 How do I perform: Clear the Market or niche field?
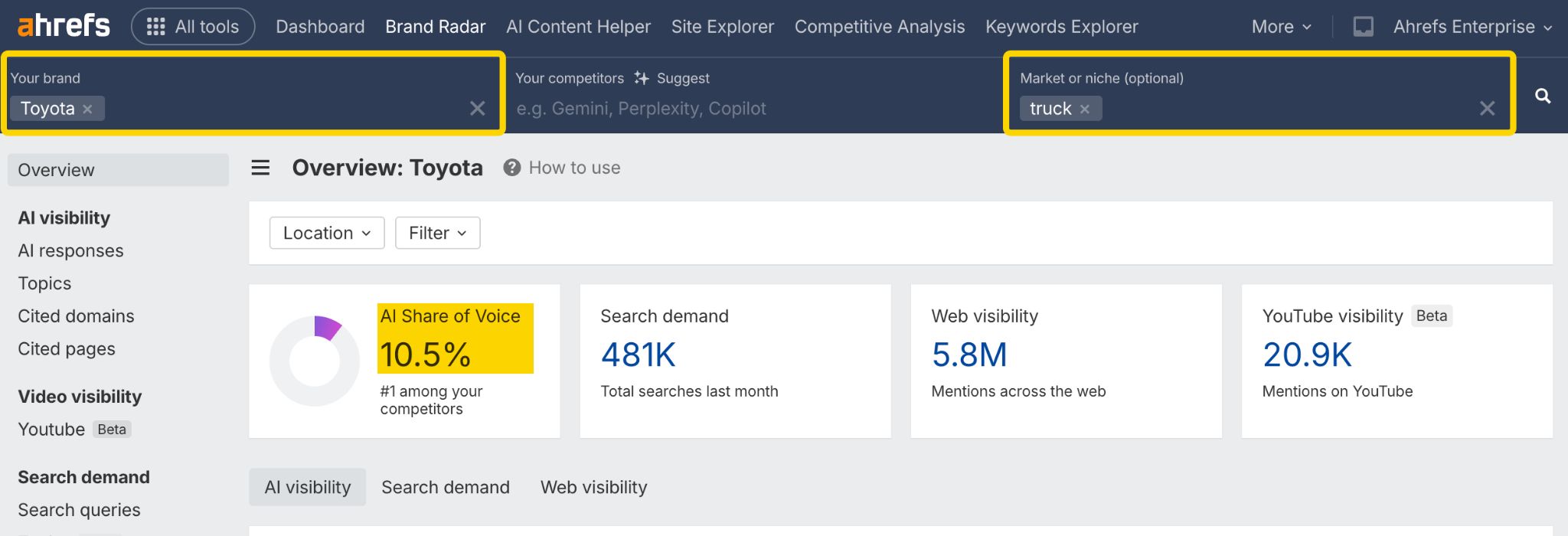(x=1487, y=109)
